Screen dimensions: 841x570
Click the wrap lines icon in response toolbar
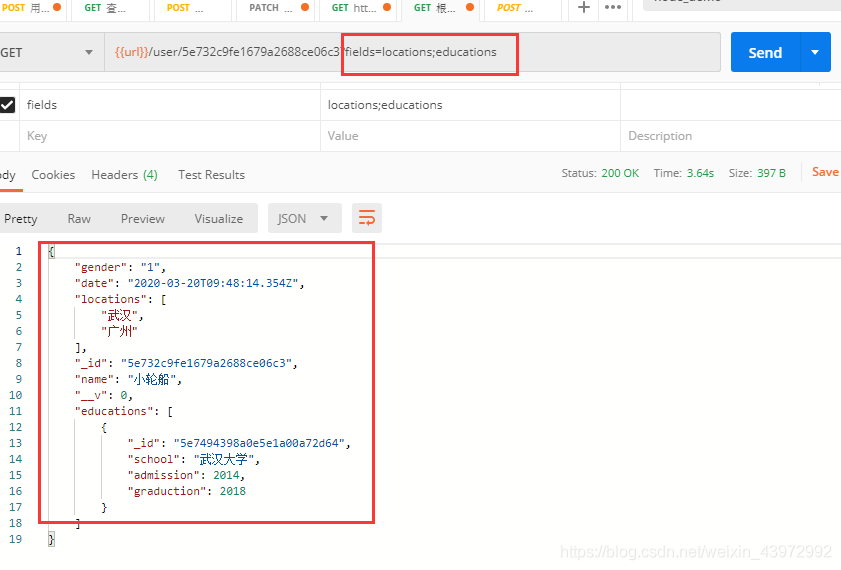[x=367, y=218]
